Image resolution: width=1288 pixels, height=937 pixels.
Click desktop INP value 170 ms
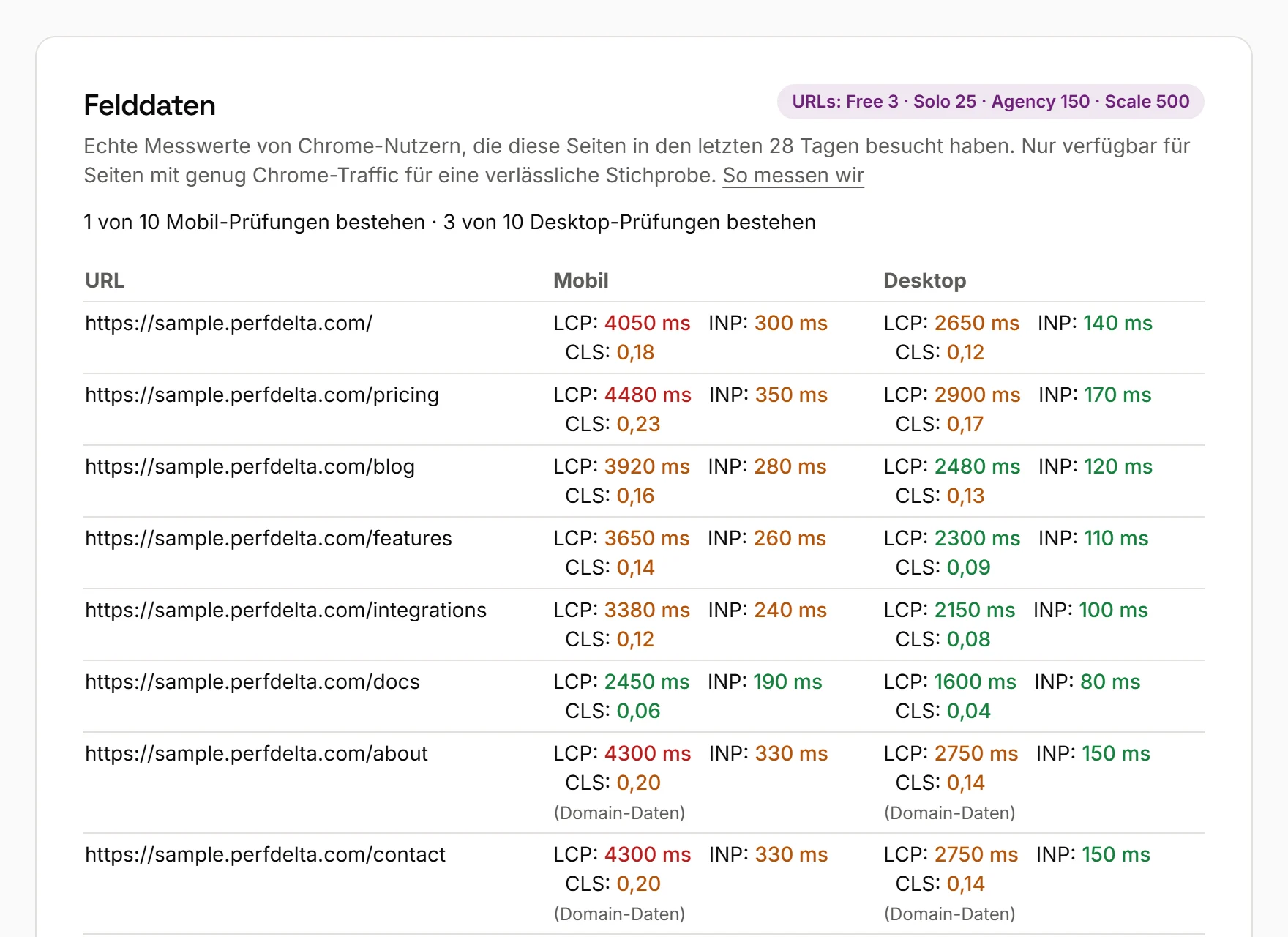[1117, 395]
